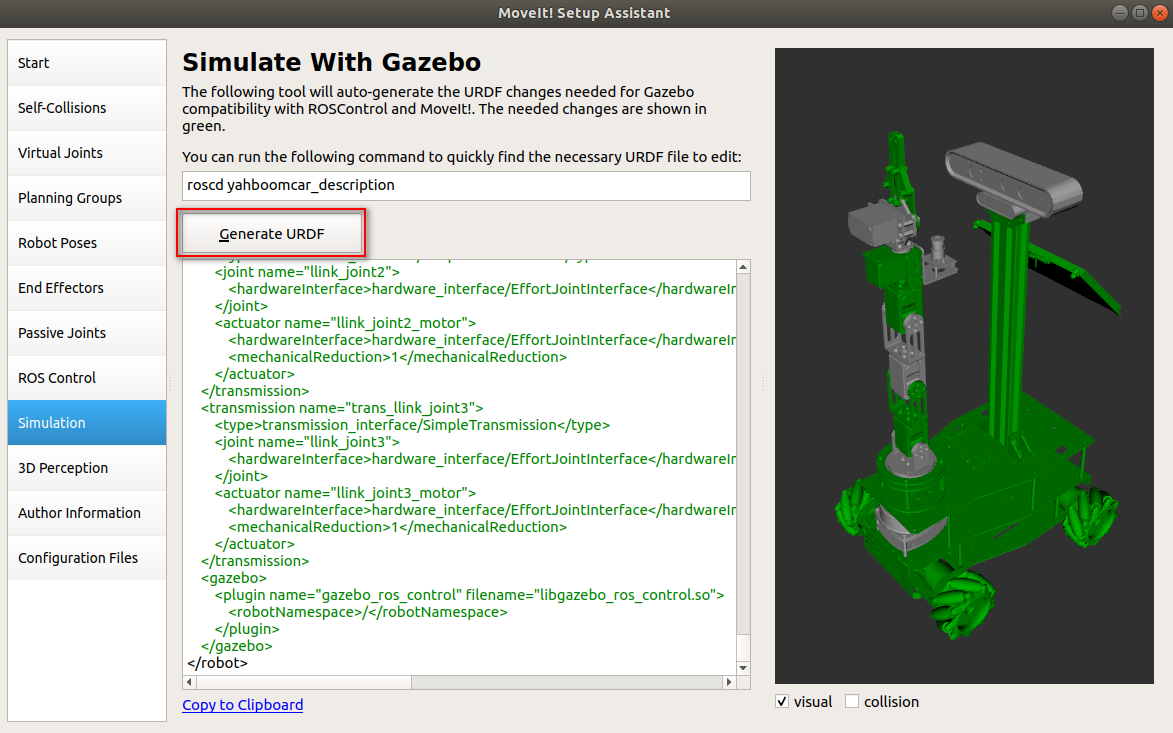Click the robotNamespace line in URDF

pyautogui.click(x=368, y=612)
